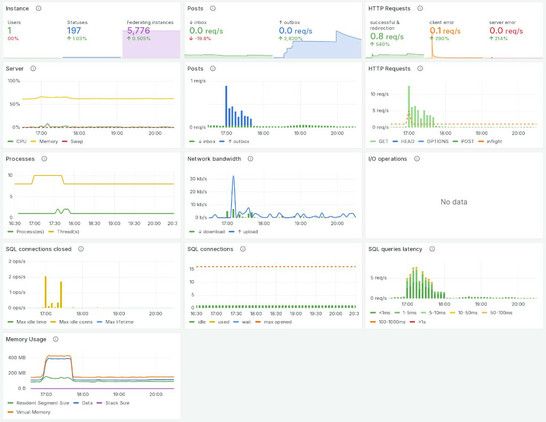Toggle the GET series in the HTTP Requests legend
The image size is (546, 422).
click(383, 141)
